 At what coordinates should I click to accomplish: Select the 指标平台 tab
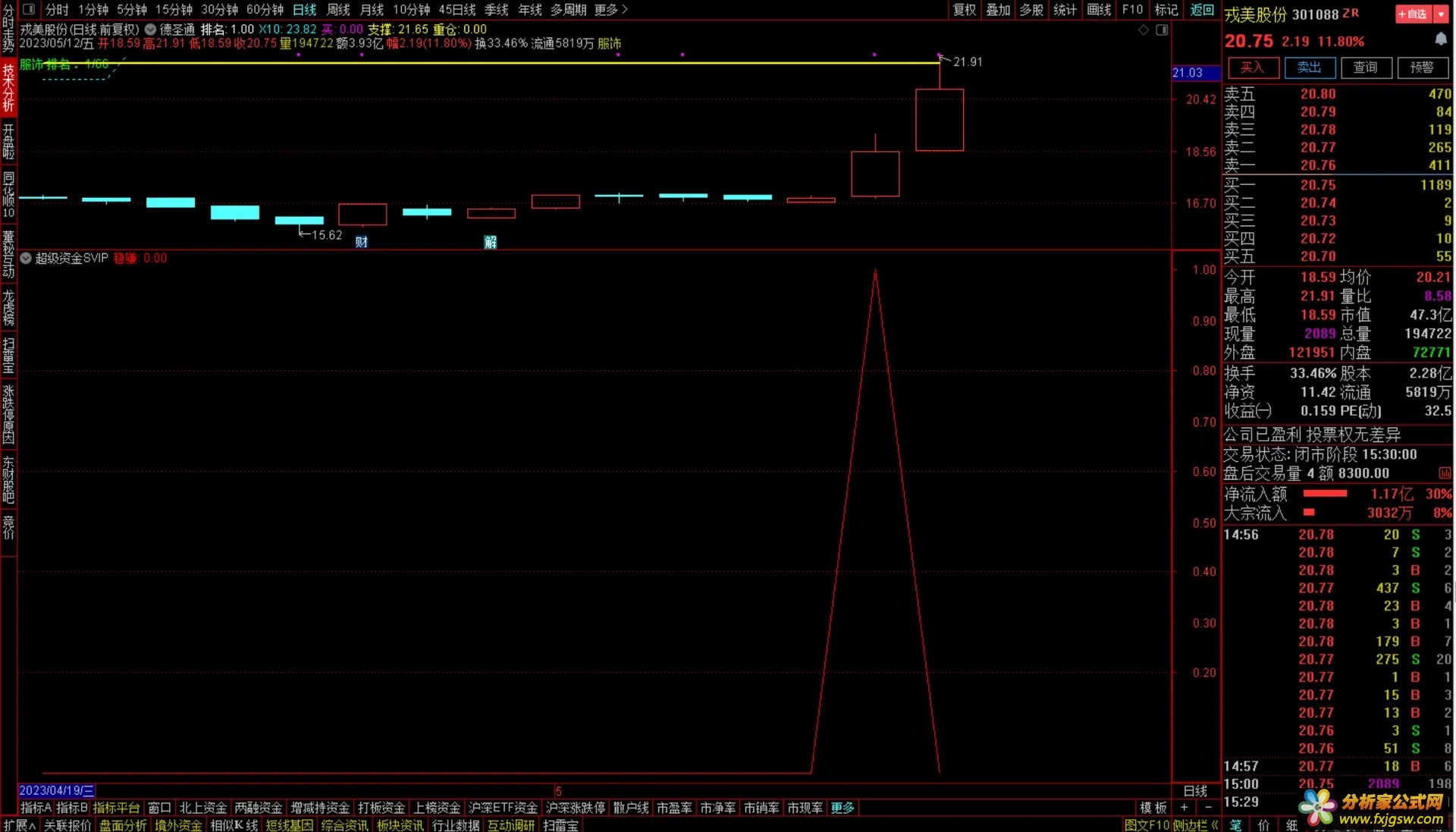click(x=116, y=808)
